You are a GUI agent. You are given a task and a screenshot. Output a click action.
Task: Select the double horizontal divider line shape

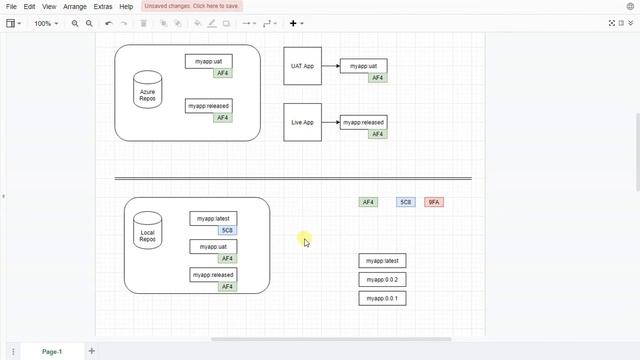click(x=293, y=178)
